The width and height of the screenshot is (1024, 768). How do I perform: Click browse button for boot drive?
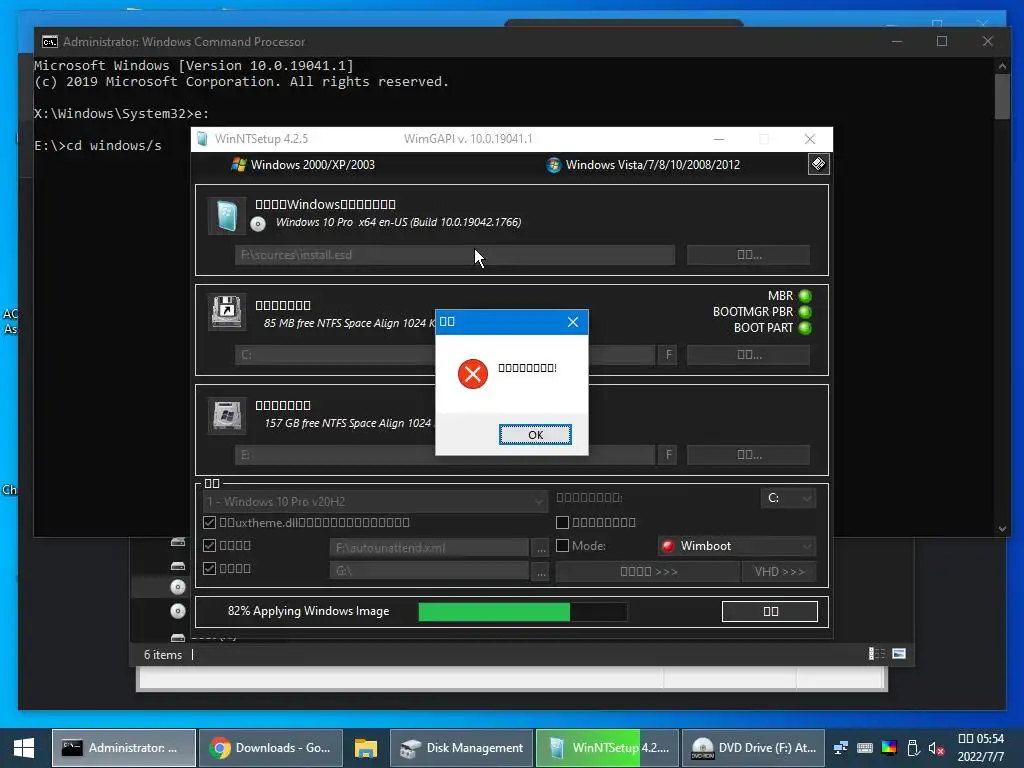(x=748, y=355)
